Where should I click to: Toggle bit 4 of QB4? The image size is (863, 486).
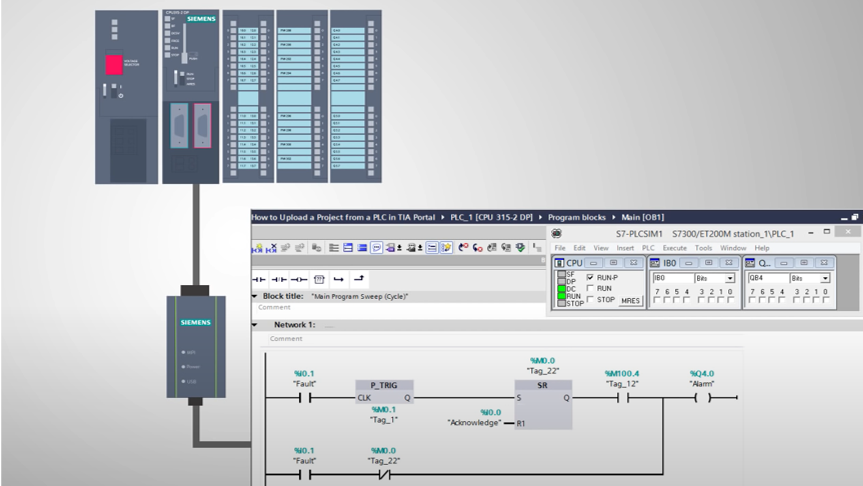782,300
